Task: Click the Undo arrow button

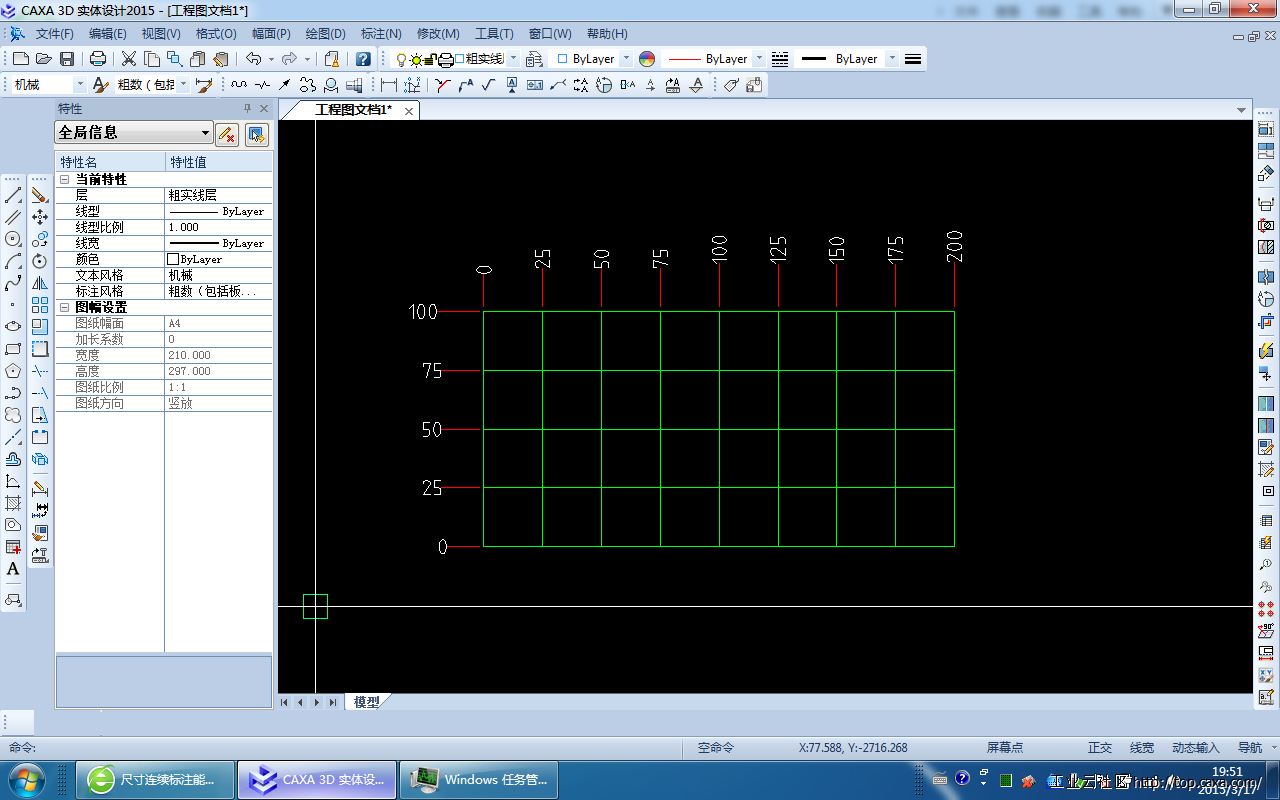Action: pos(253,59)
